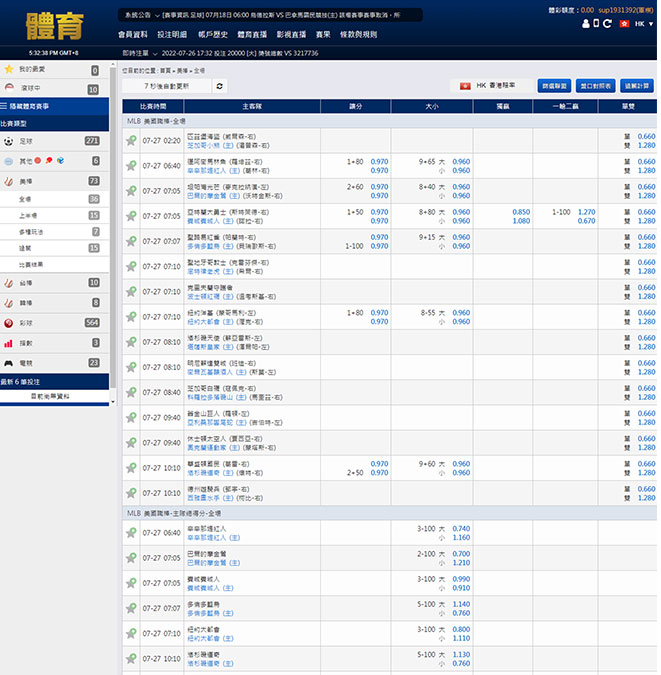Click the middle blue button near 香港賠率

pyautogui.click(x=596, y=86)
